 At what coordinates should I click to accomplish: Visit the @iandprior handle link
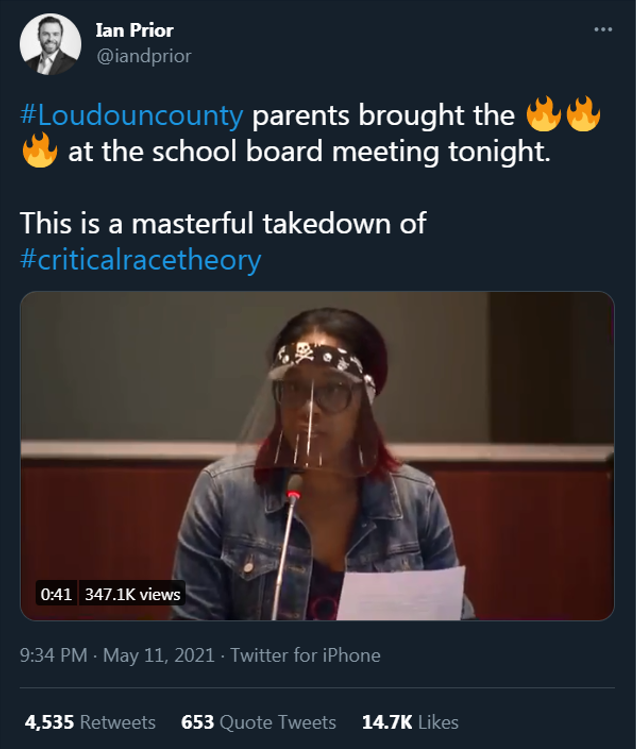pos(141,56)
